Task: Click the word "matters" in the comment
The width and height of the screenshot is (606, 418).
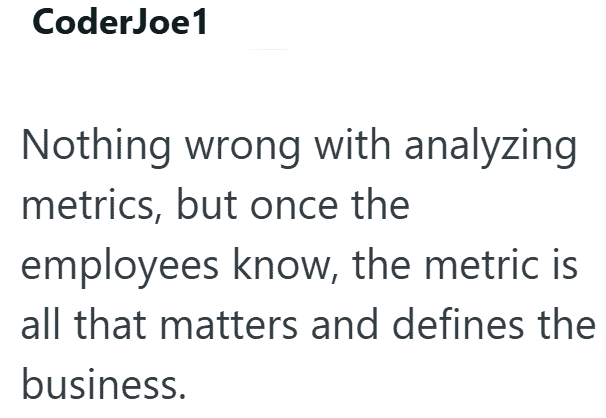Action: (x=228, y=326)
